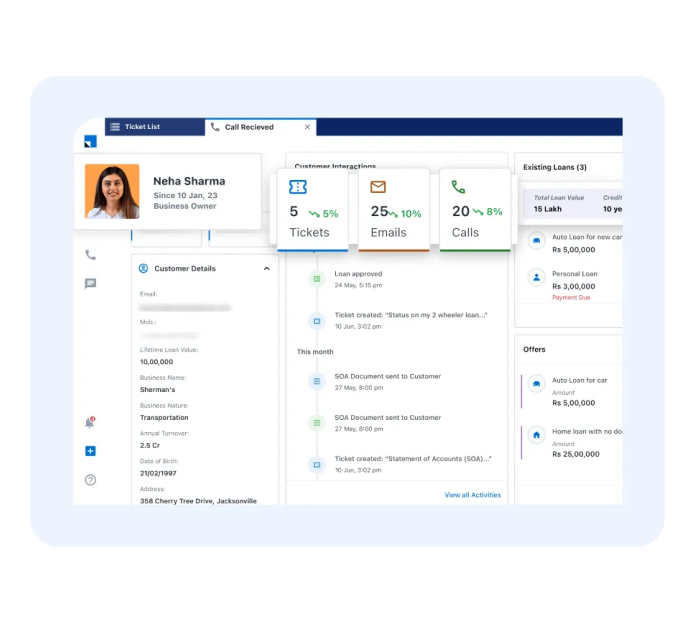Open the chat messages sidebar icon

(90, 284)
